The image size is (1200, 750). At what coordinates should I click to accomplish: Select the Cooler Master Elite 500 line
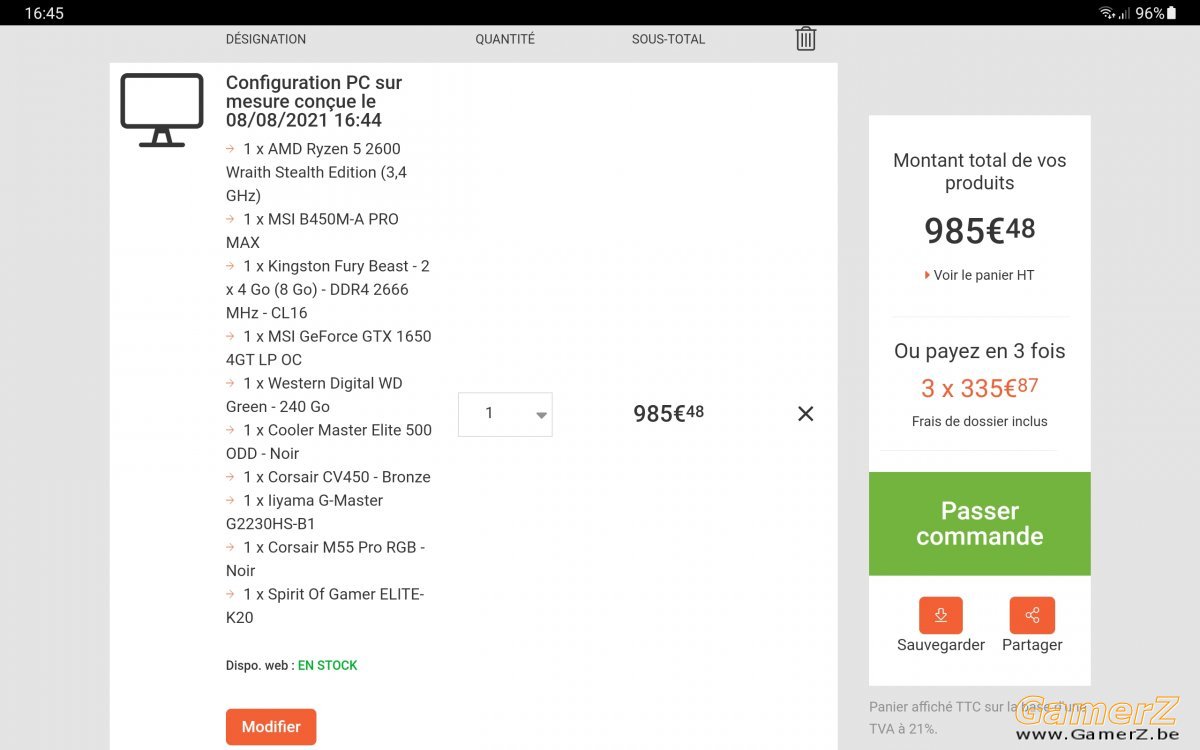click(328, 441)
